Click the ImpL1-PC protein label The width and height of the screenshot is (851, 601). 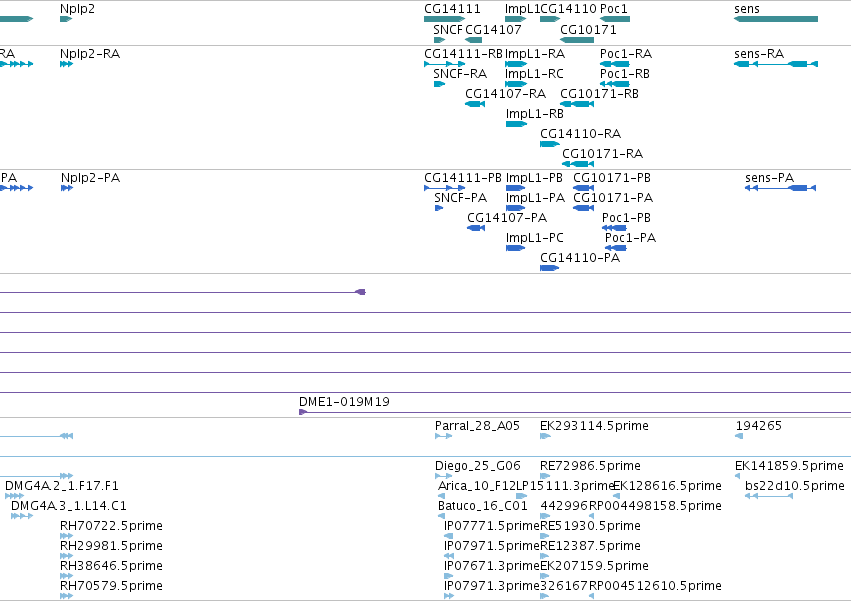point(535,238)
